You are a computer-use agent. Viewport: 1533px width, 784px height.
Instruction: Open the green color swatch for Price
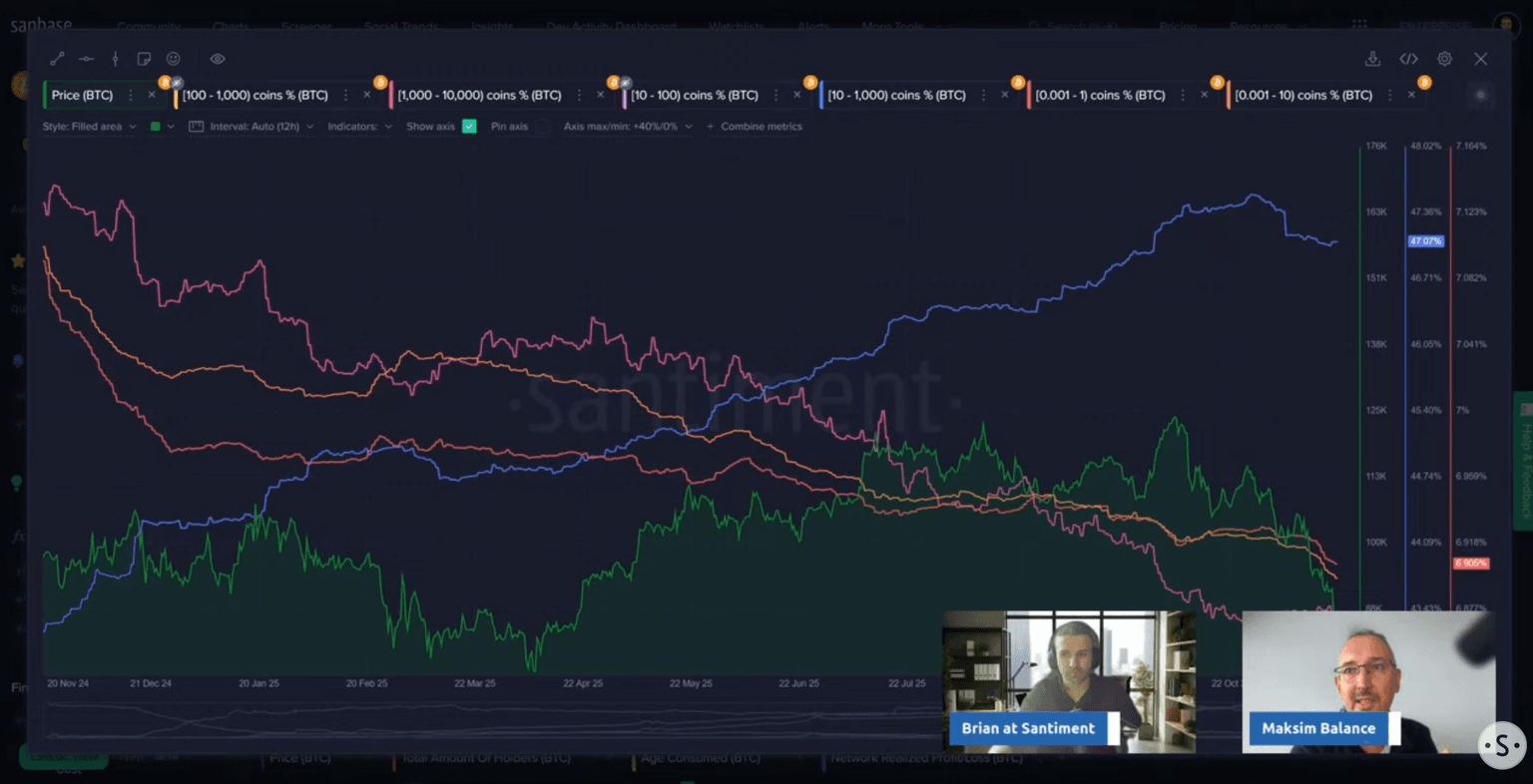156,127
